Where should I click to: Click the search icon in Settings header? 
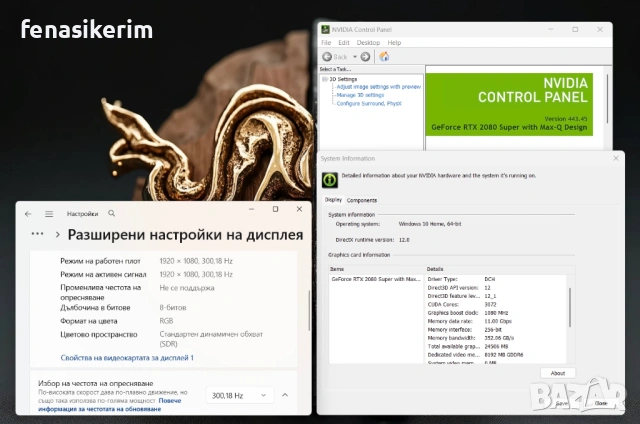click(111, 213)
